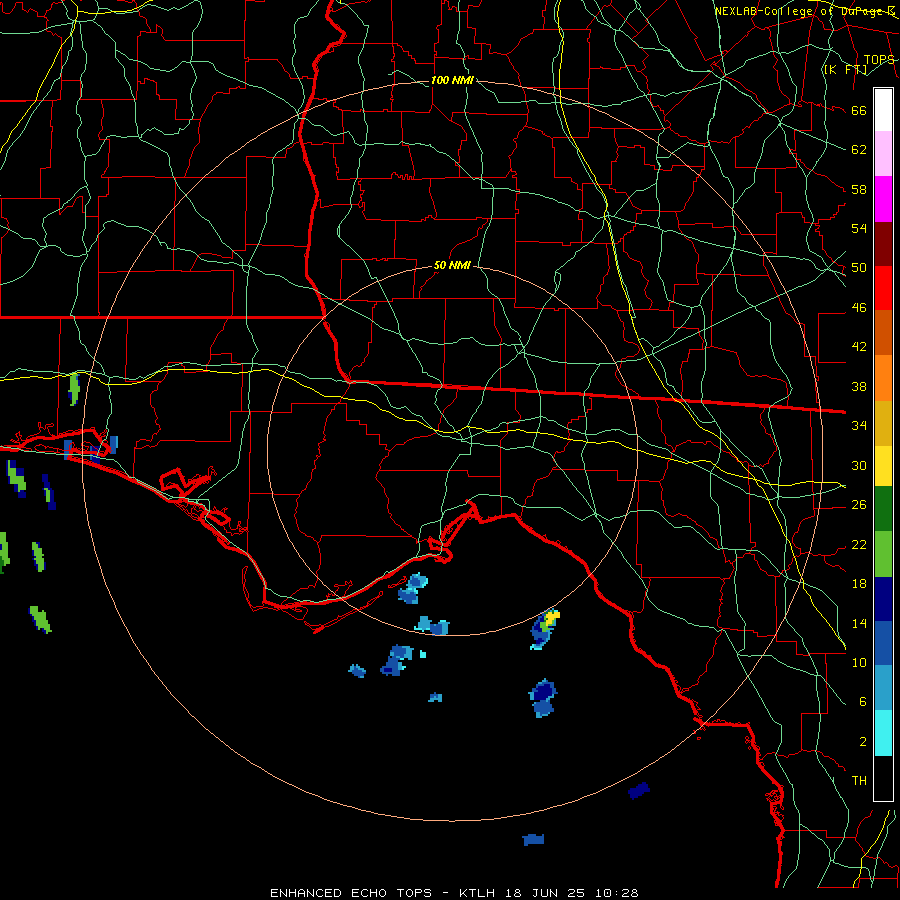
Task: Click the legend value 34
Action: (x=859, y=426)
